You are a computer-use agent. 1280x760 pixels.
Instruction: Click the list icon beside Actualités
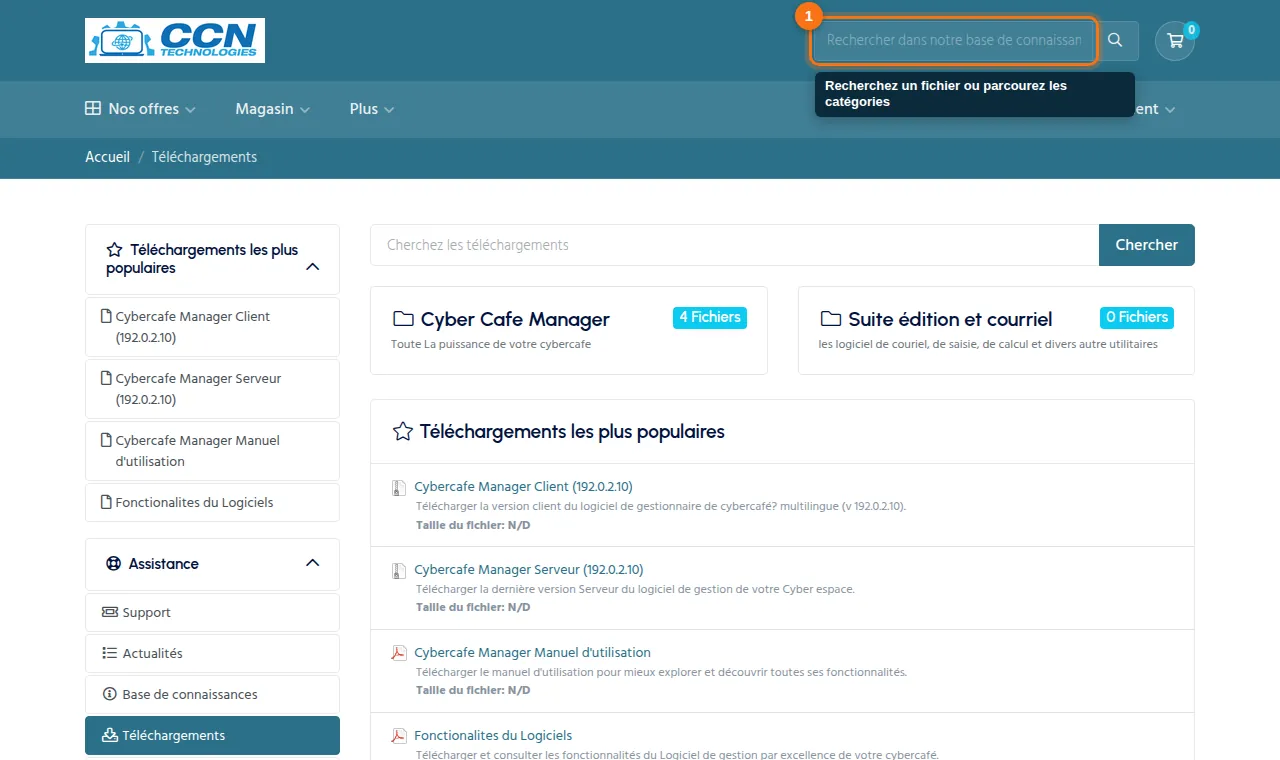pos(110,653)
